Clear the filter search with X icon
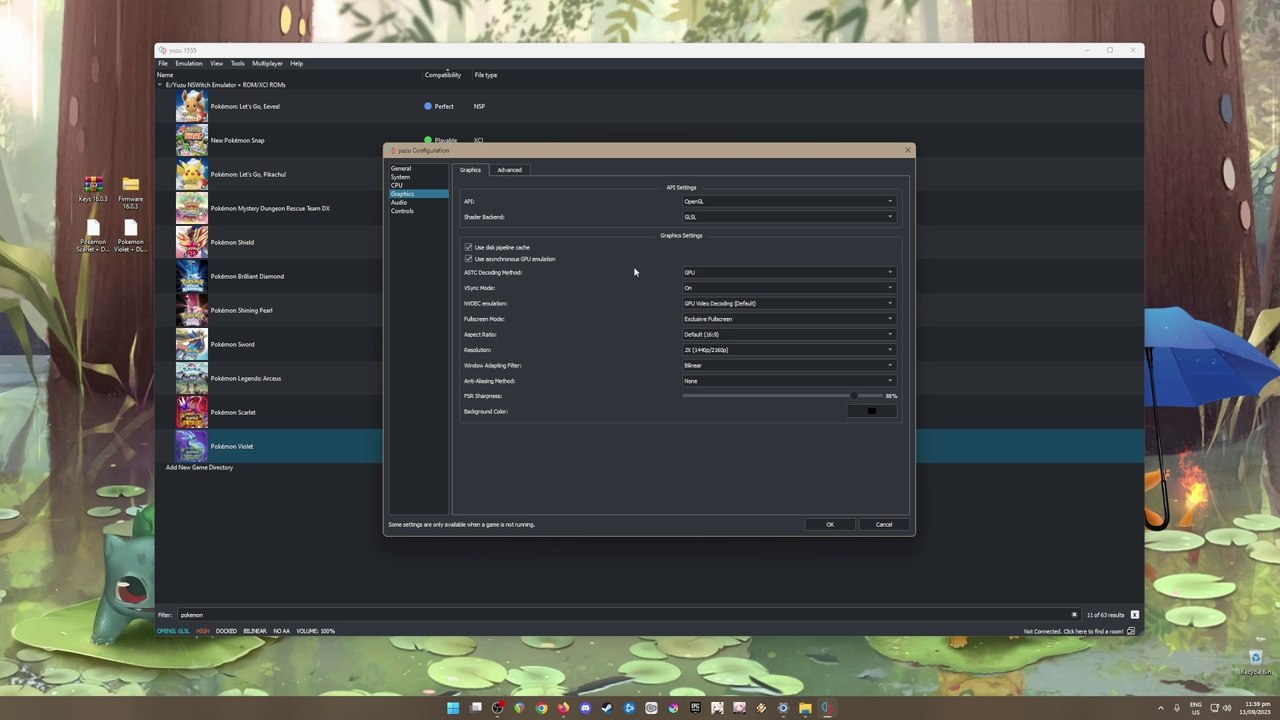Viewport: 1280px width, 720px height. 1074,615
